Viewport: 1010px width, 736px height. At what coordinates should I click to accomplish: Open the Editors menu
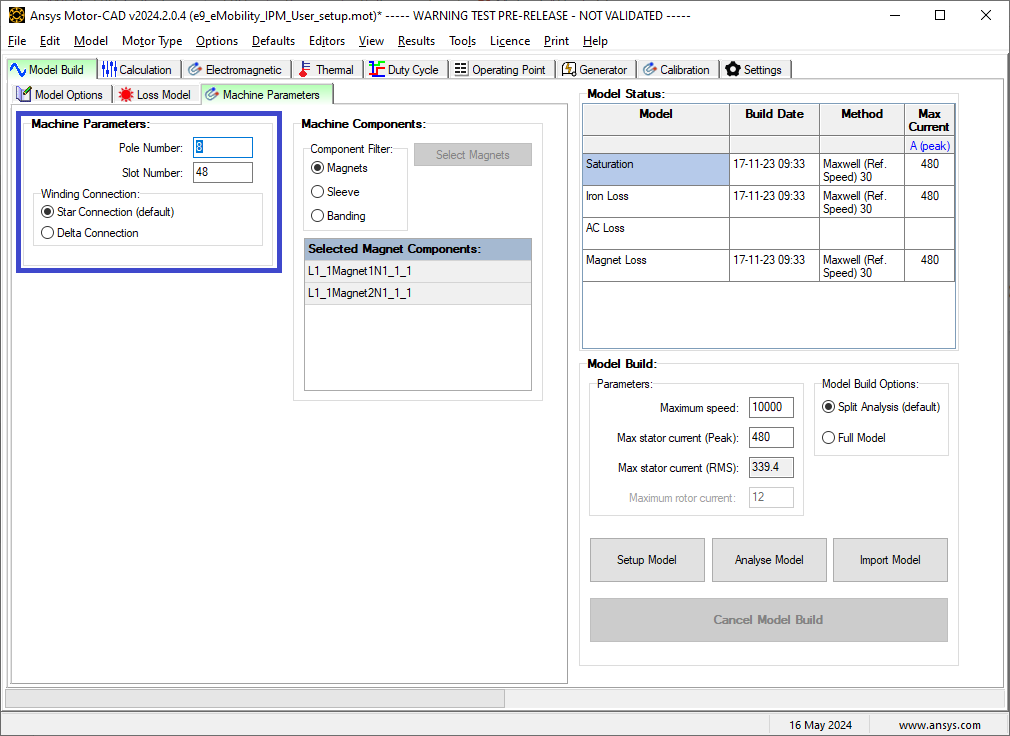(x=327, y=41)
